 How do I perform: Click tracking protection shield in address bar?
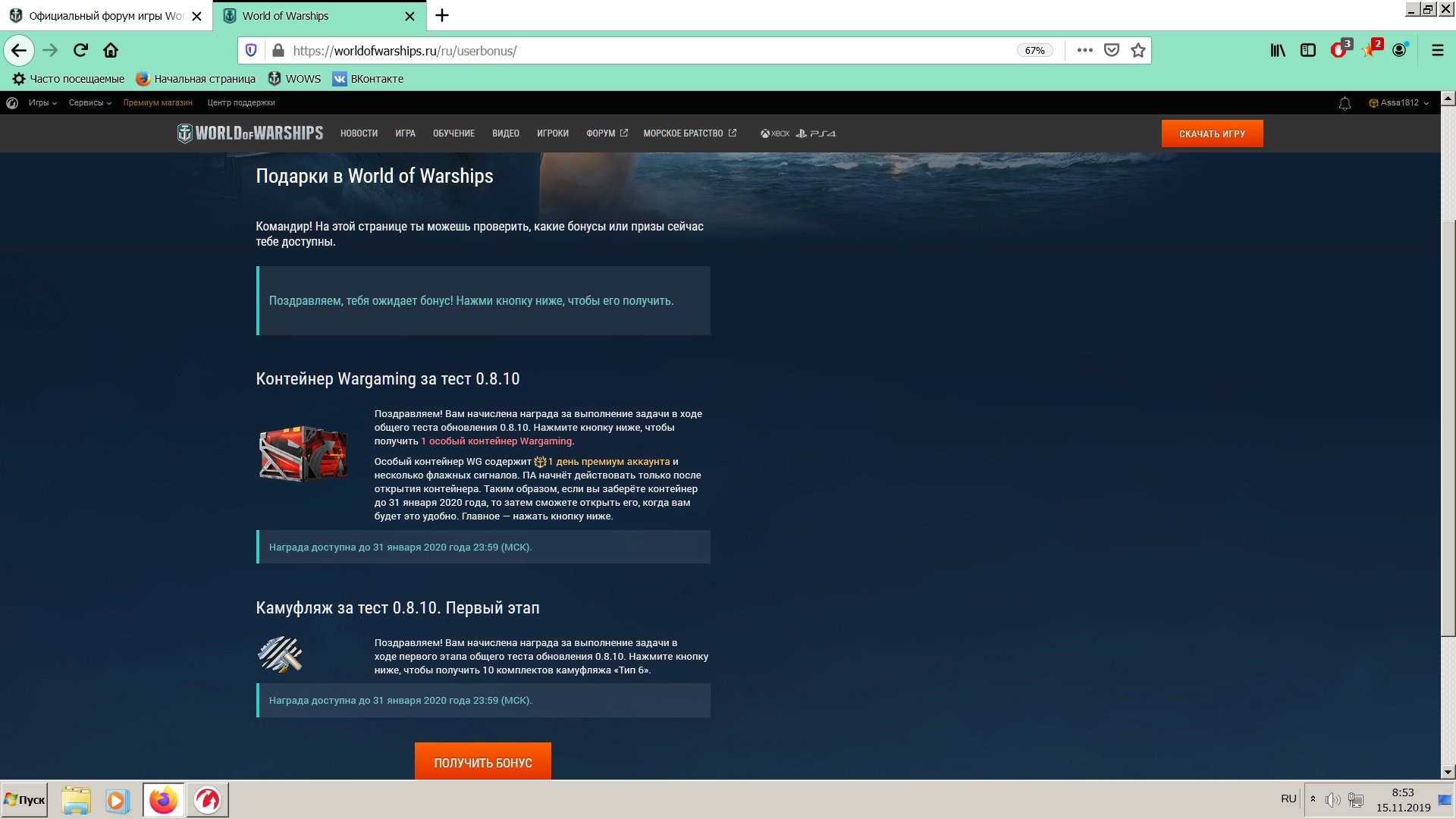(x=251, y=51)
